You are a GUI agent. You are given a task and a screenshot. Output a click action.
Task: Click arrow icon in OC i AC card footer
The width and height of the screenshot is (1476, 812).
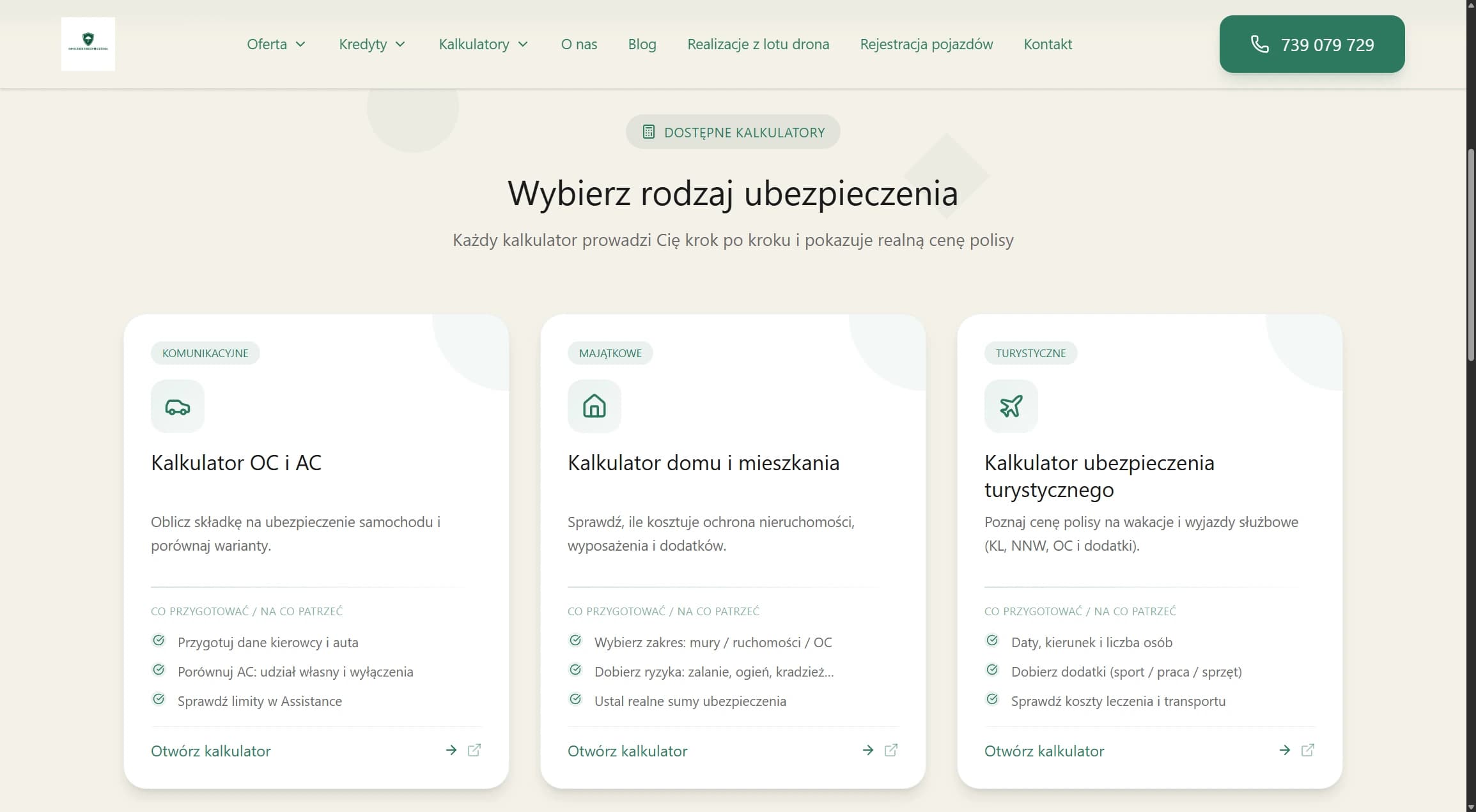451,750
